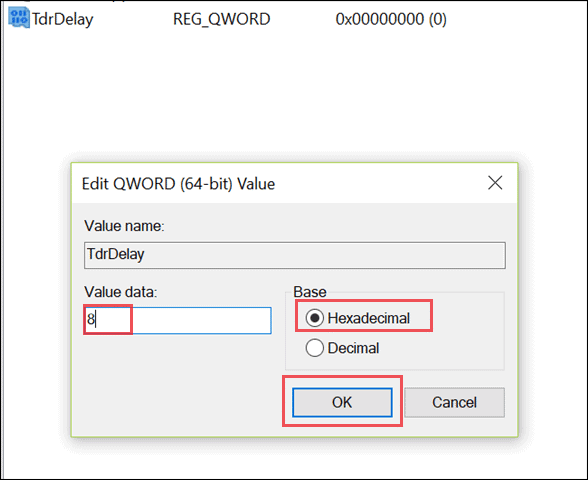
Task: Close the Edit QWORD dialog
Action: [495, 183]
